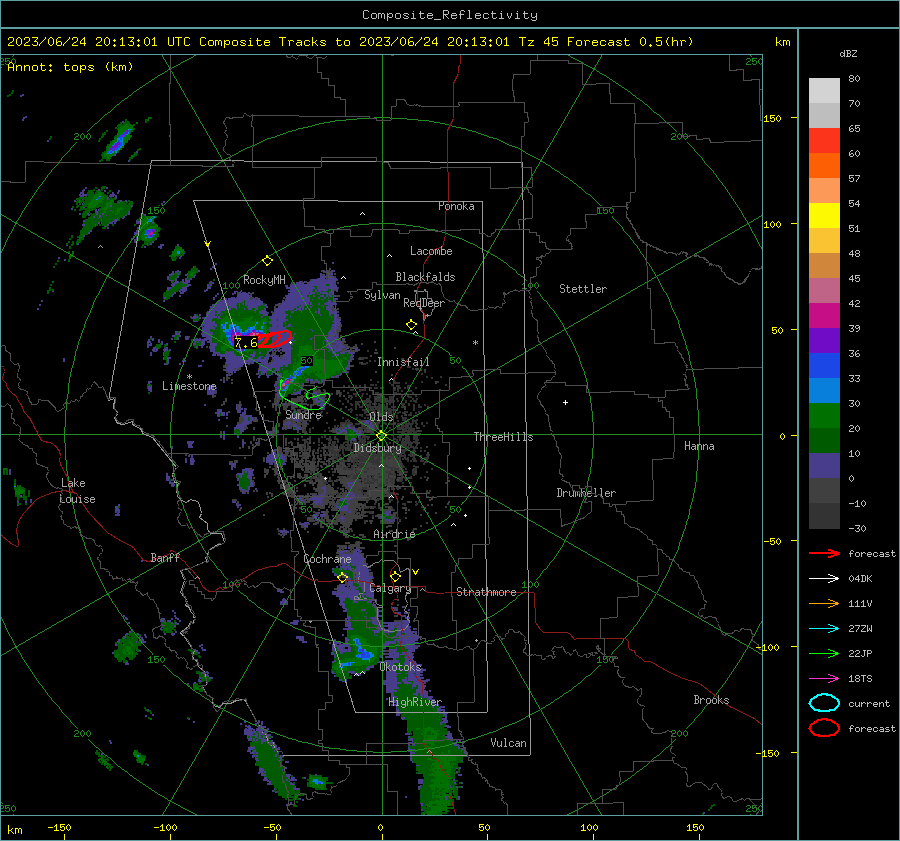Click the Olds city label

click(x=381, y=417)
